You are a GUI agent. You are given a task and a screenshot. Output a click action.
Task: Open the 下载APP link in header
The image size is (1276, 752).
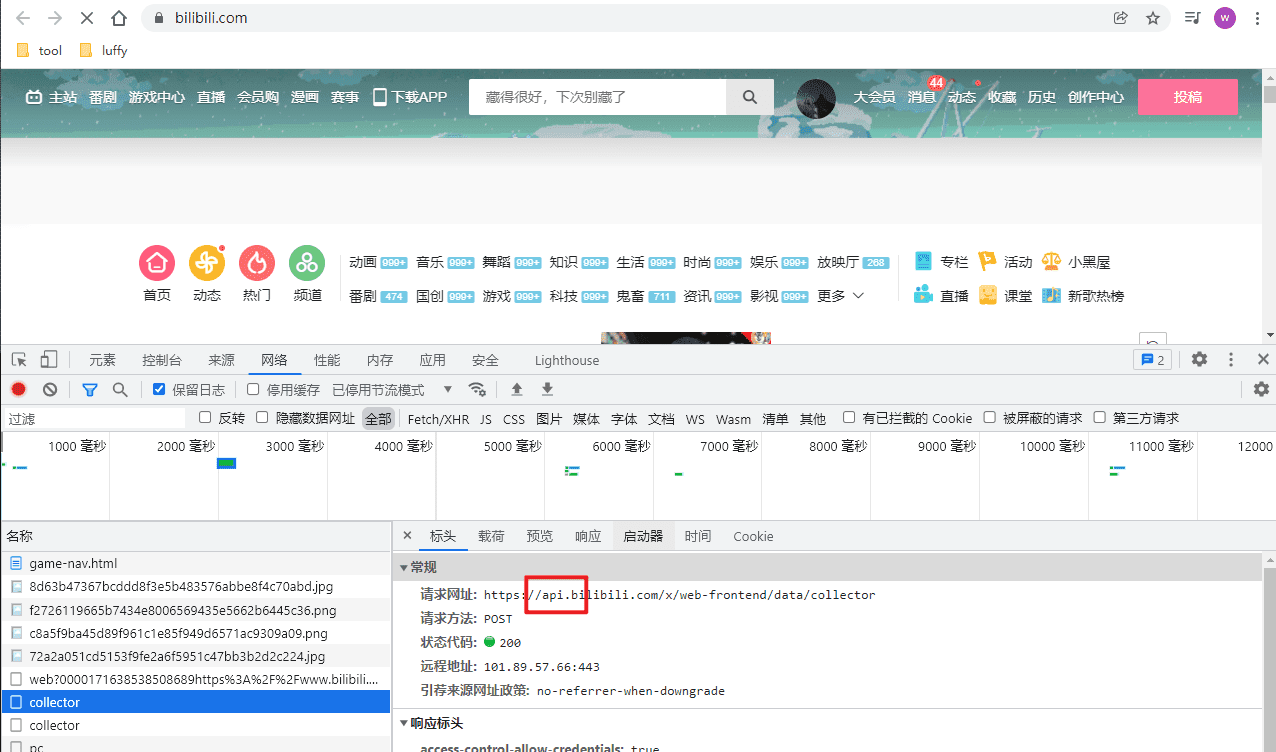[x=410, y=97]
